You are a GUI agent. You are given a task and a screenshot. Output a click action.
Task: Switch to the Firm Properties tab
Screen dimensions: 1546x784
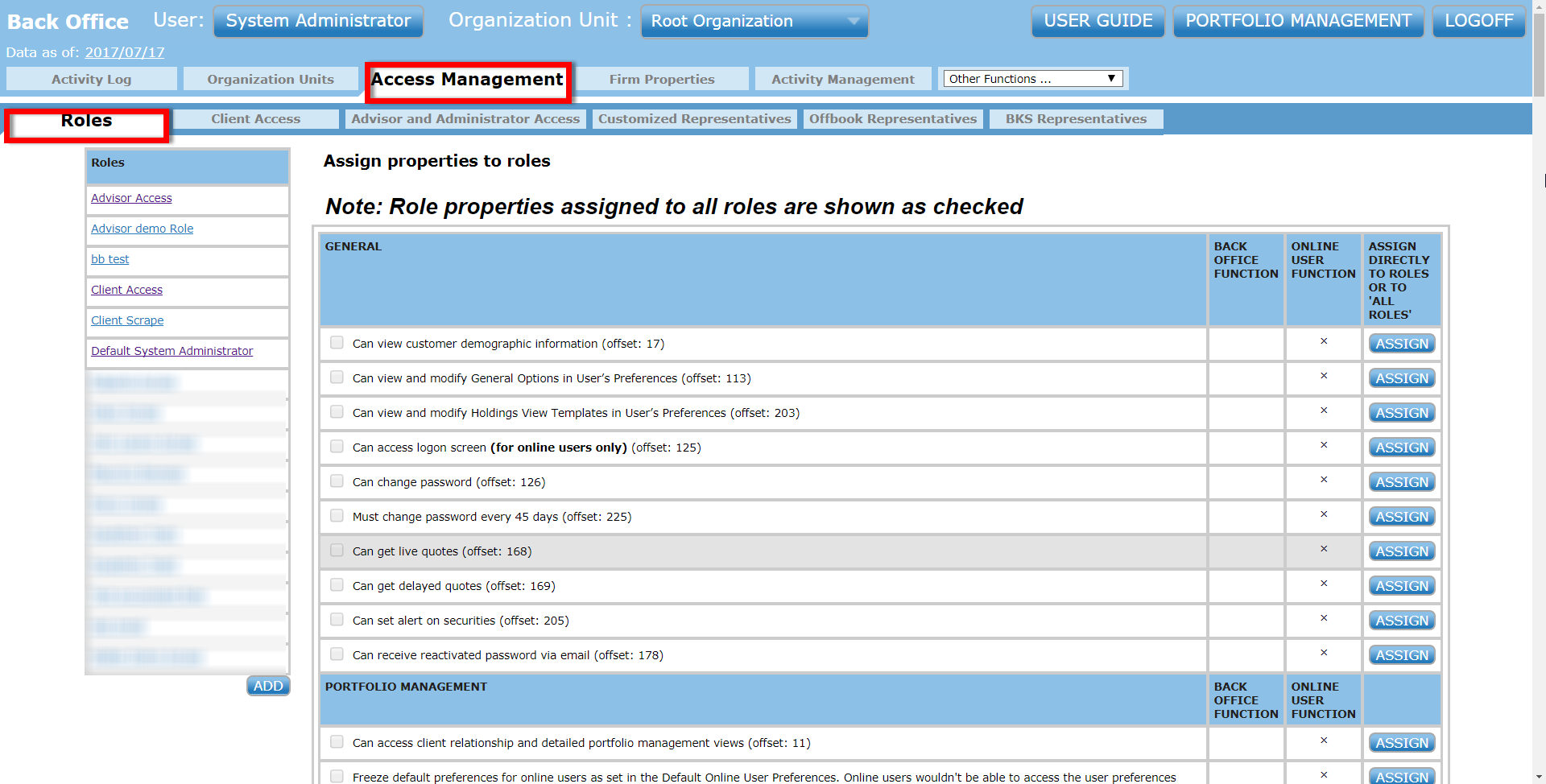662,78
